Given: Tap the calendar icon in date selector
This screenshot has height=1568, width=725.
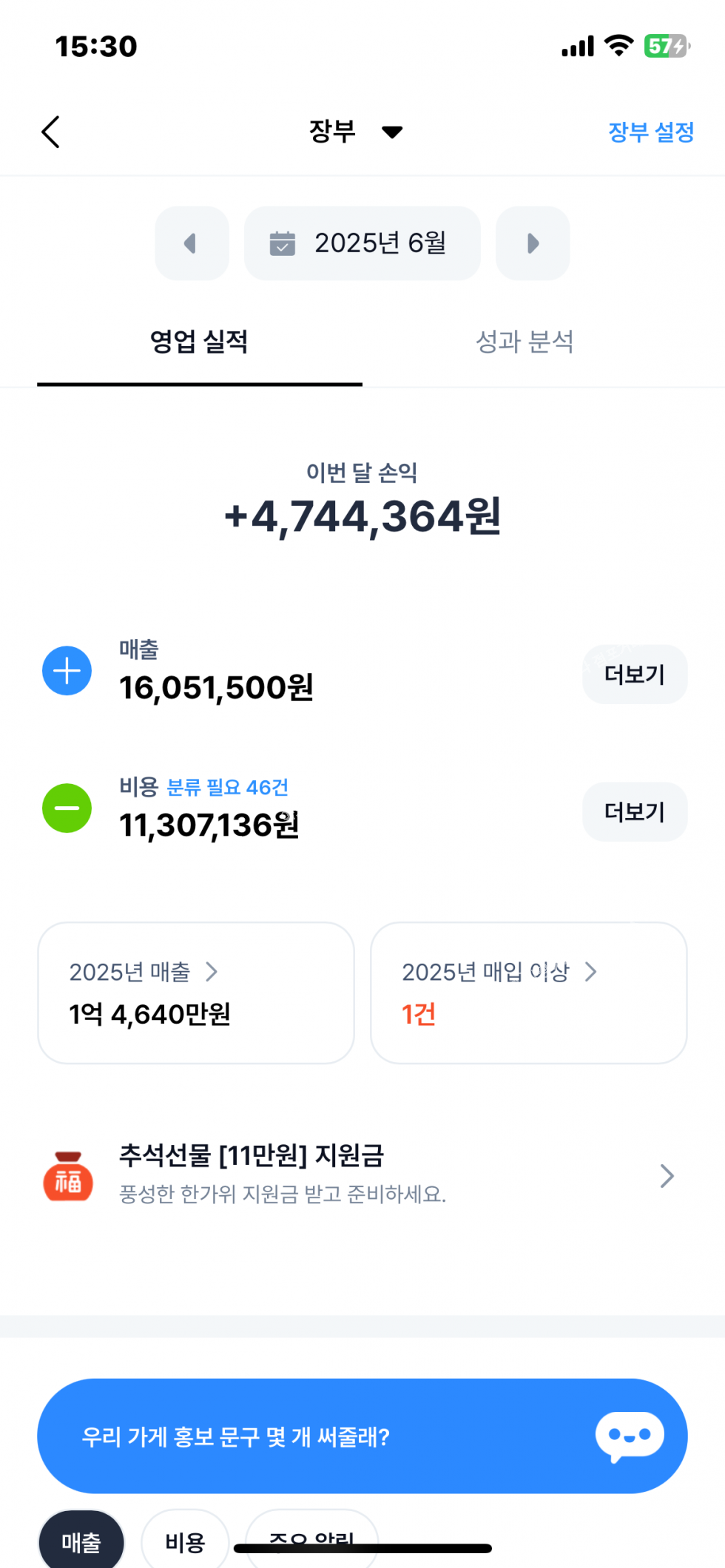Looking at the screenshot, I should point(282,243).
